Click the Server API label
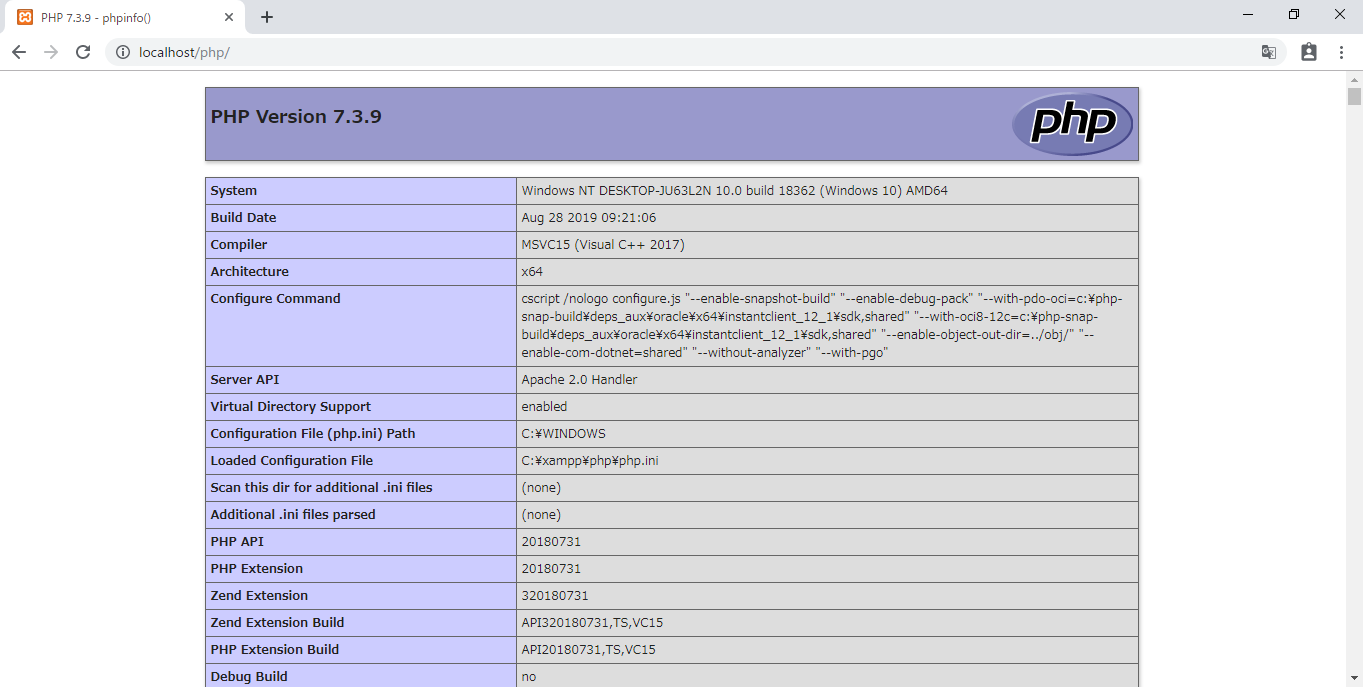The width and height of the screenshot is (1363, 687). tap(245, 380)
